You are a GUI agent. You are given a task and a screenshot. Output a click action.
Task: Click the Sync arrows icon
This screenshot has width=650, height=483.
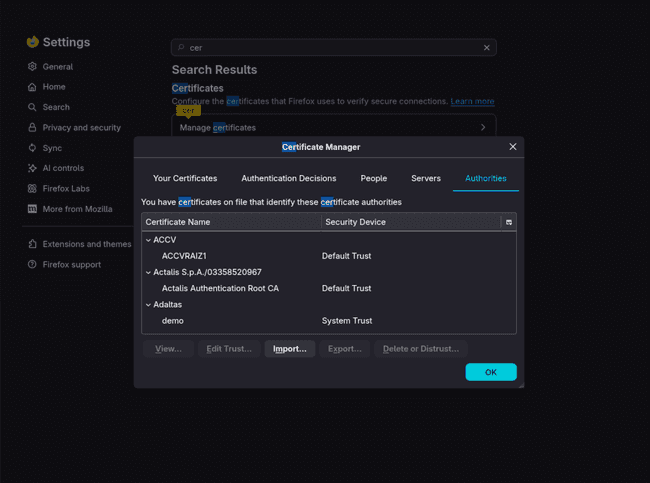(32, 148)
